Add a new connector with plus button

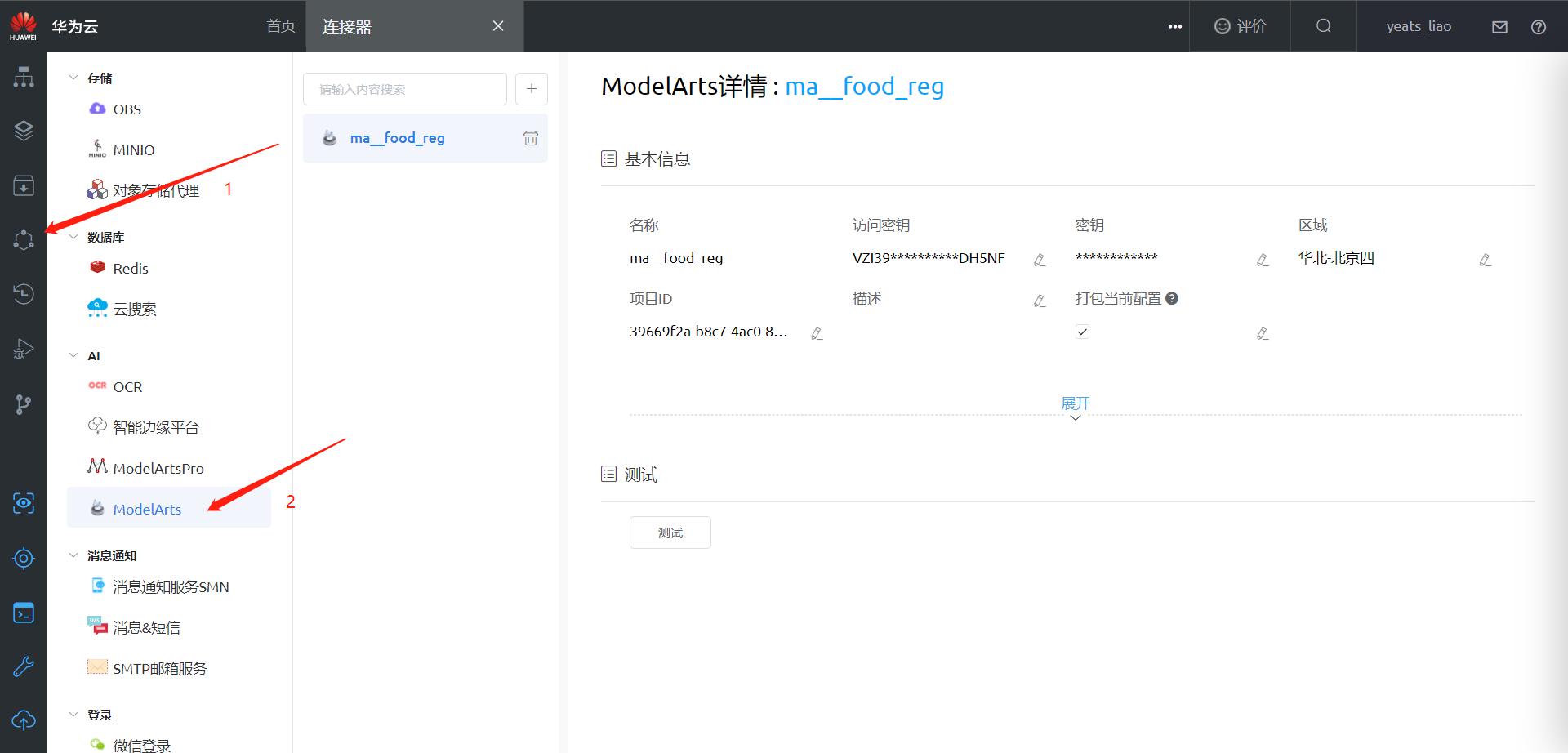532,89
